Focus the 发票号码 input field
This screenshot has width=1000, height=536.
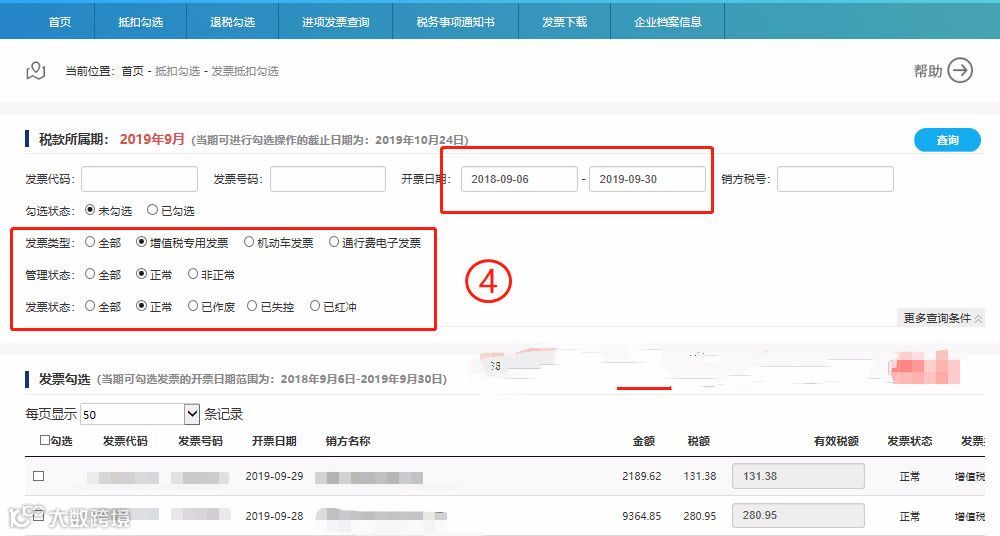[328, 179]
